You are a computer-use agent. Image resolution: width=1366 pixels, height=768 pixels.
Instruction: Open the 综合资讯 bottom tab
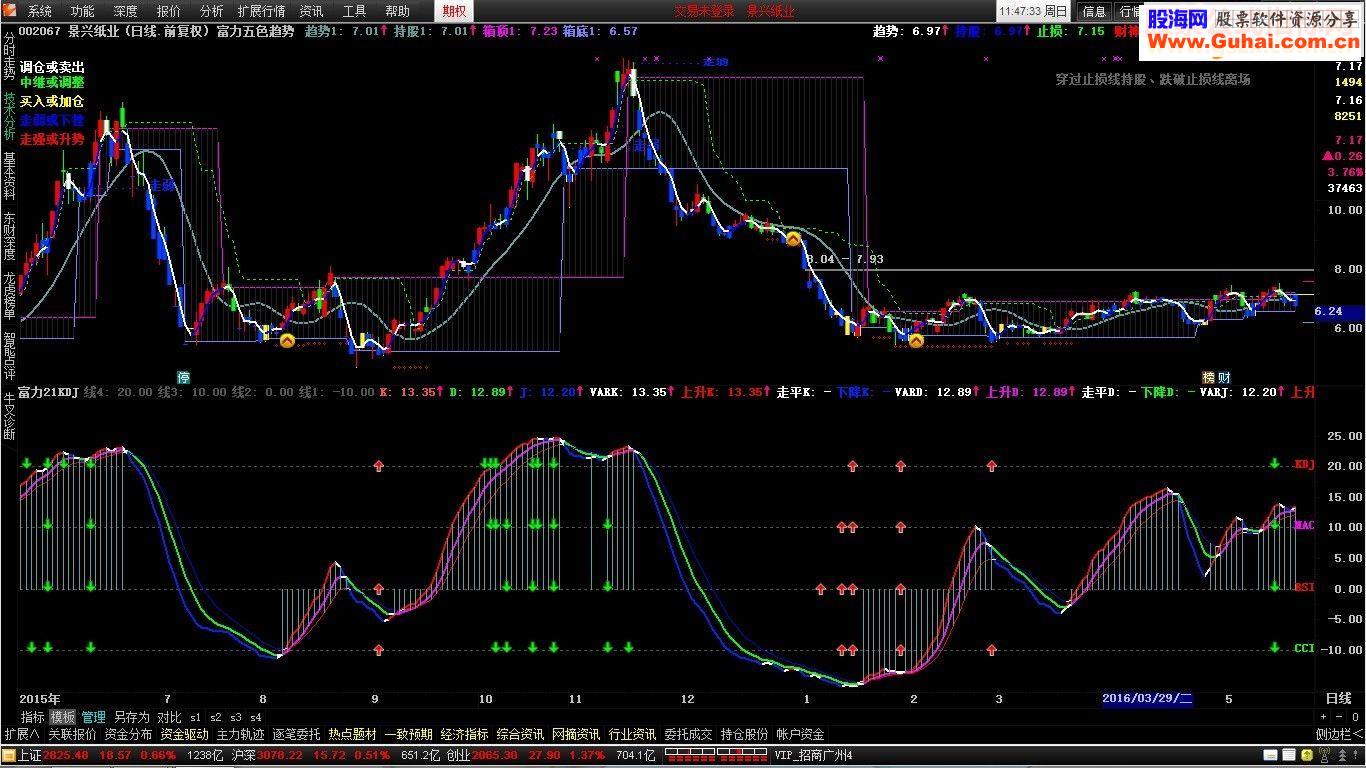coord(520,735)
